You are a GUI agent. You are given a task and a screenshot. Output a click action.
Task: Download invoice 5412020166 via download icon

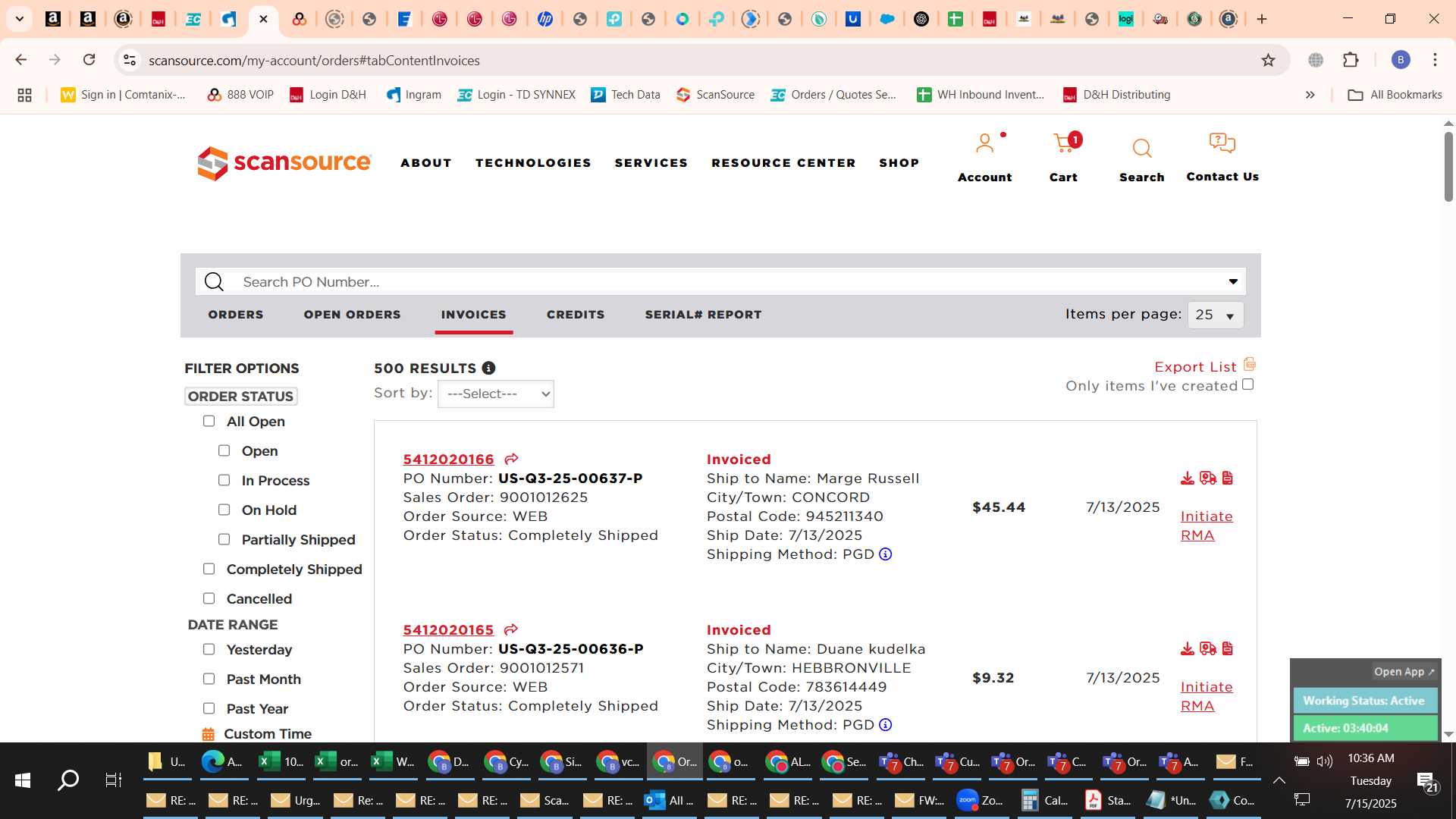point(1188,478)
